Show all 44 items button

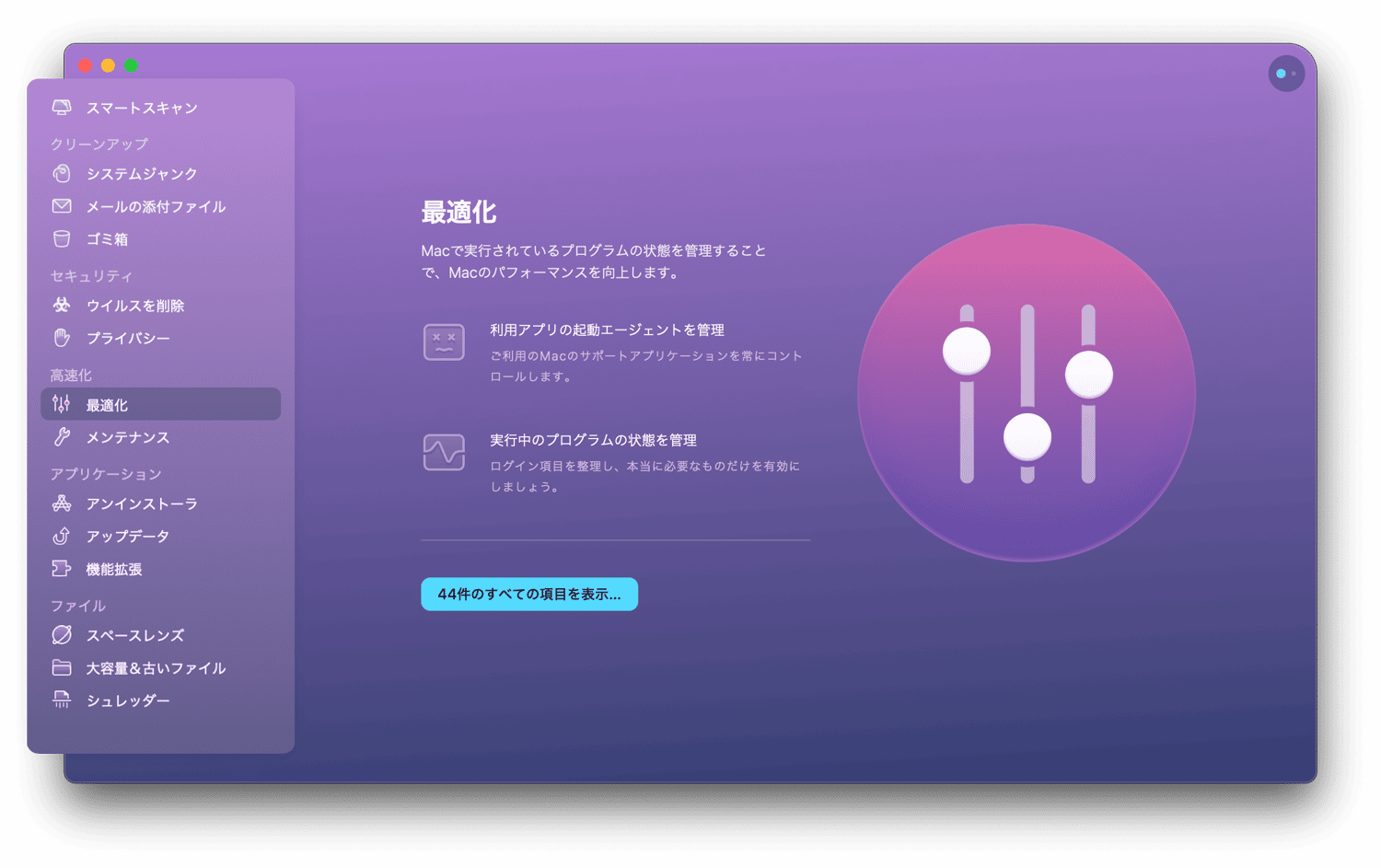tap(529, 594)
